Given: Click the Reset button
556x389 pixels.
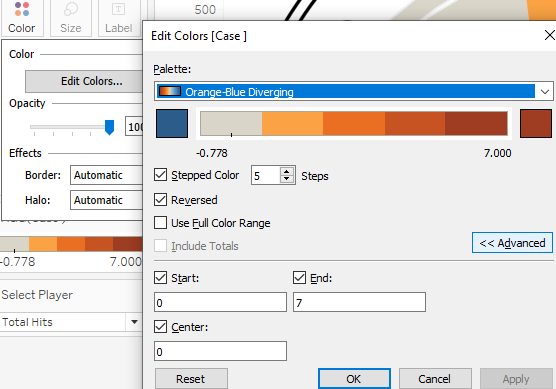Looking at the screenshot, I should point(191,379).
